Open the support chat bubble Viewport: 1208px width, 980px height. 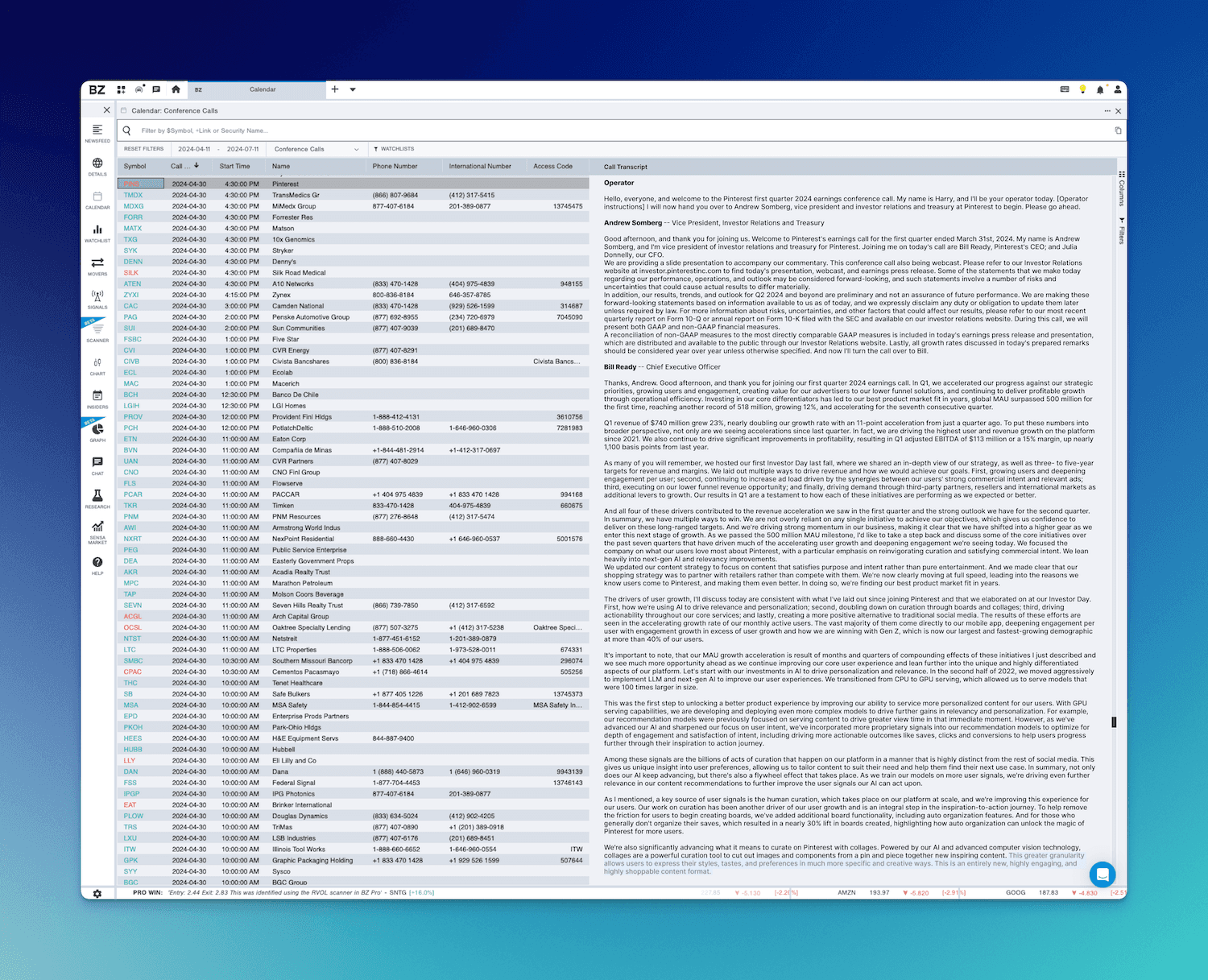[x=1103, y=874]
